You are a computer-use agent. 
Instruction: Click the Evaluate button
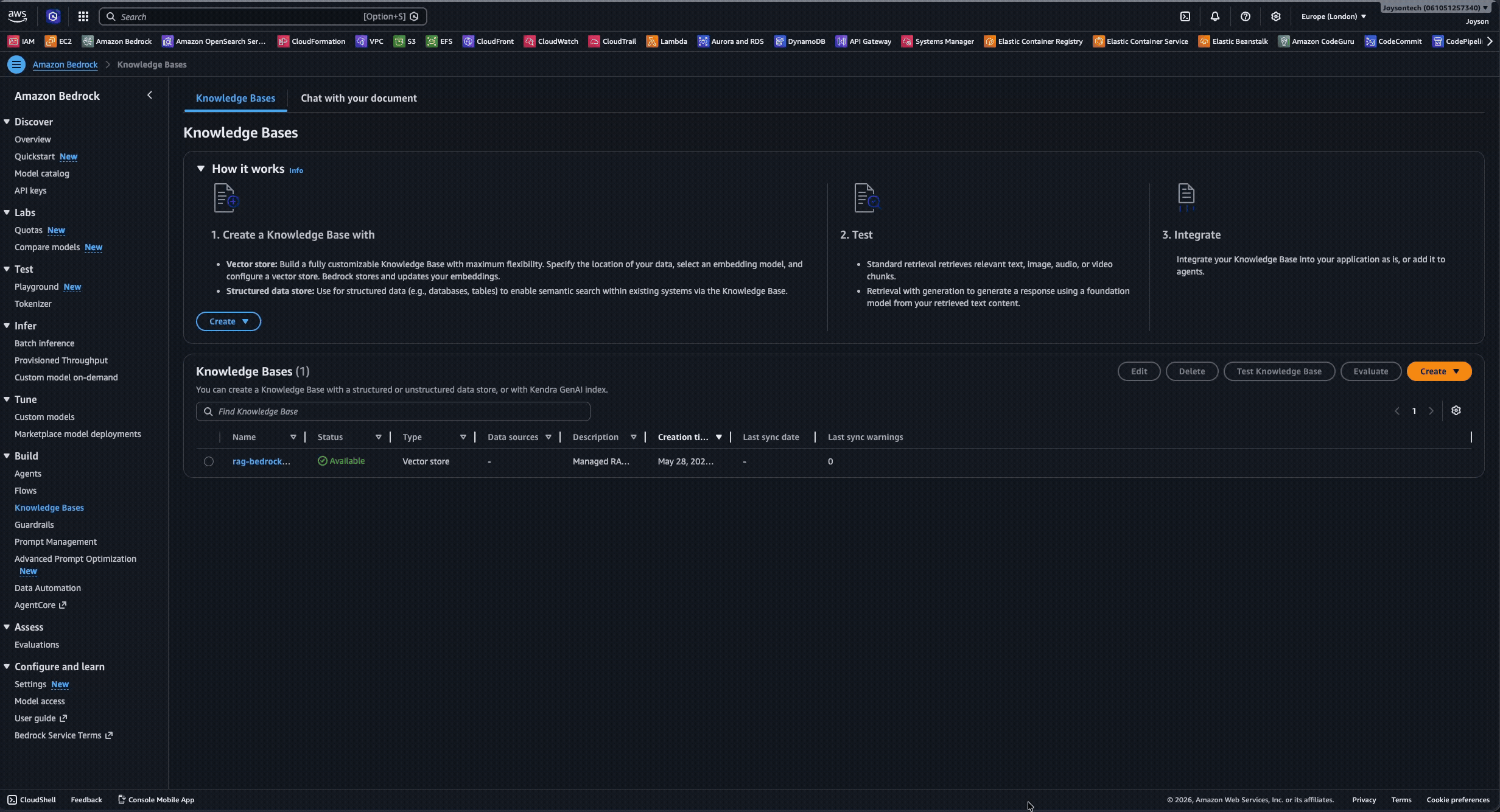pos(1370,371)
